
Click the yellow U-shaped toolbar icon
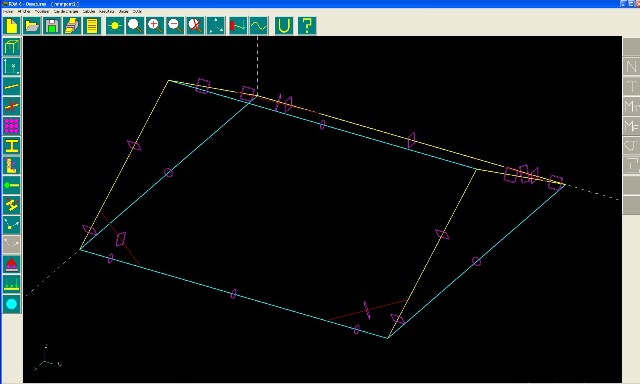click(284, 26)
